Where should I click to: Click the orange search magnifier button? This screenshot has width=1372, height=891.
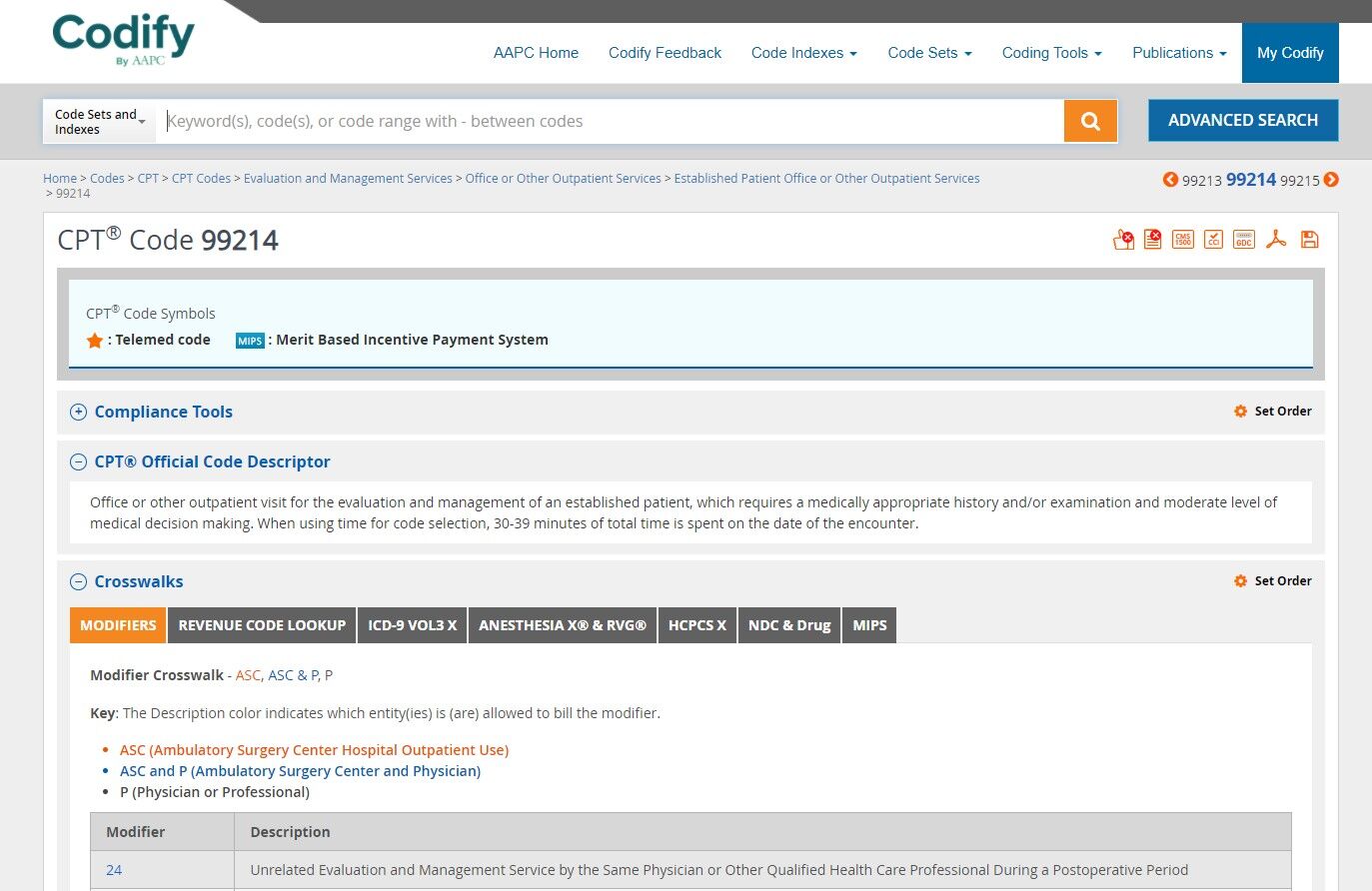1090,121
